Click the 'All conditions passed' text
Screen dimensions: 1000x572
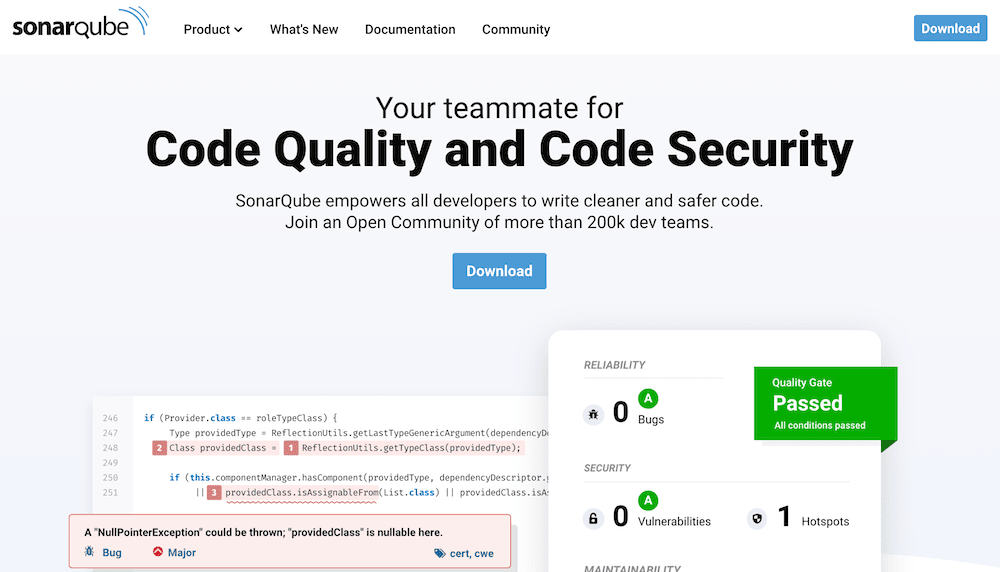click(x=820, y=425)
